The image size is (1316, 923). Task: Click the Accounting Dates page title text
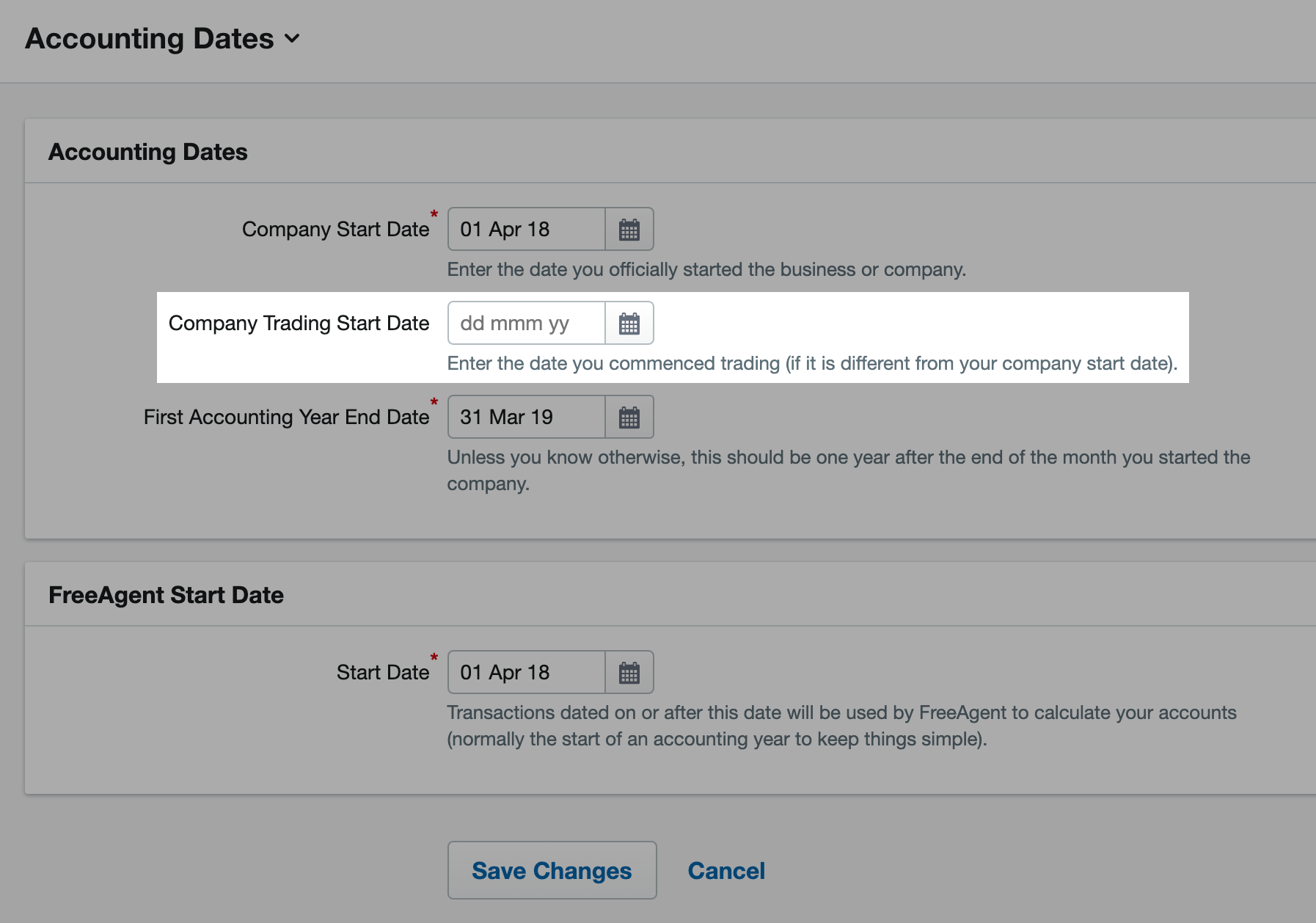(x=150, y=39)
